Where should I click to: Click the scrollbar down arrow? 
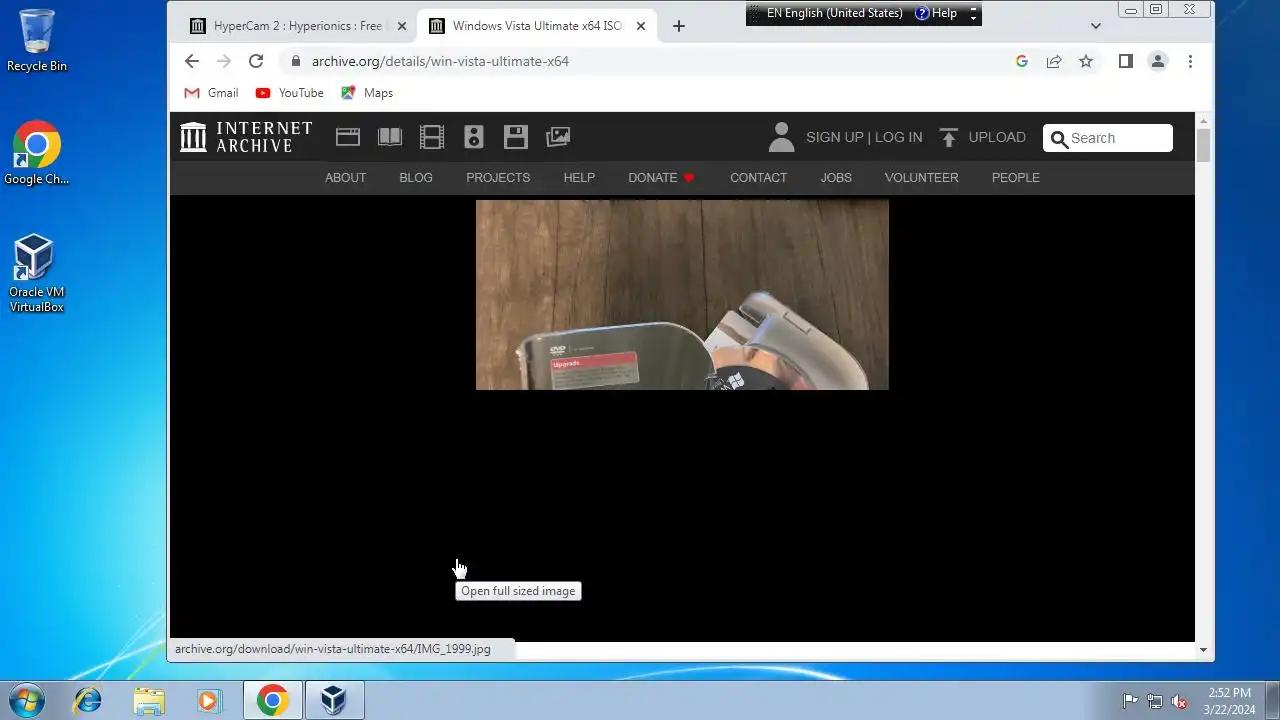(1203, 650)
